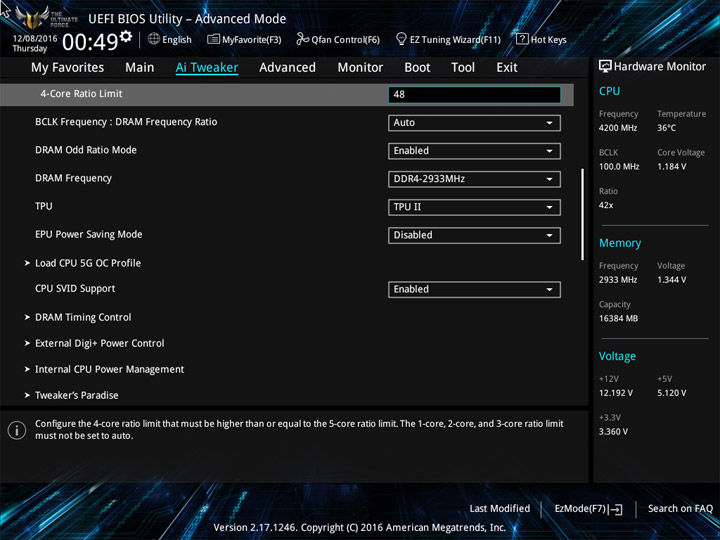
Task: Click the capacity 16384 MB value
Action: click(618, 318)
